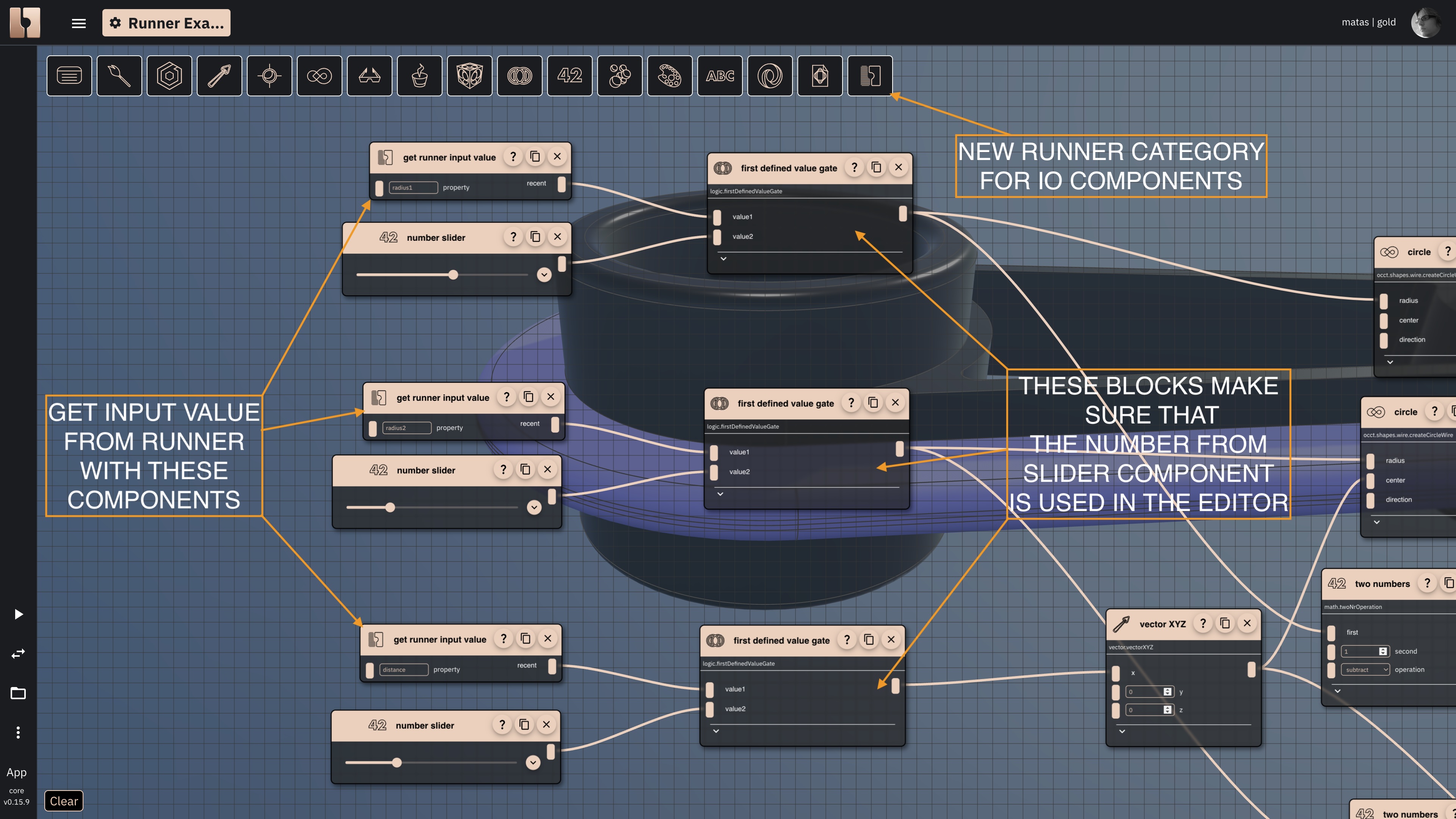Open the 3D cube solids category
The height and width of the screenshot is (819, 1456).
coord(469,76)
